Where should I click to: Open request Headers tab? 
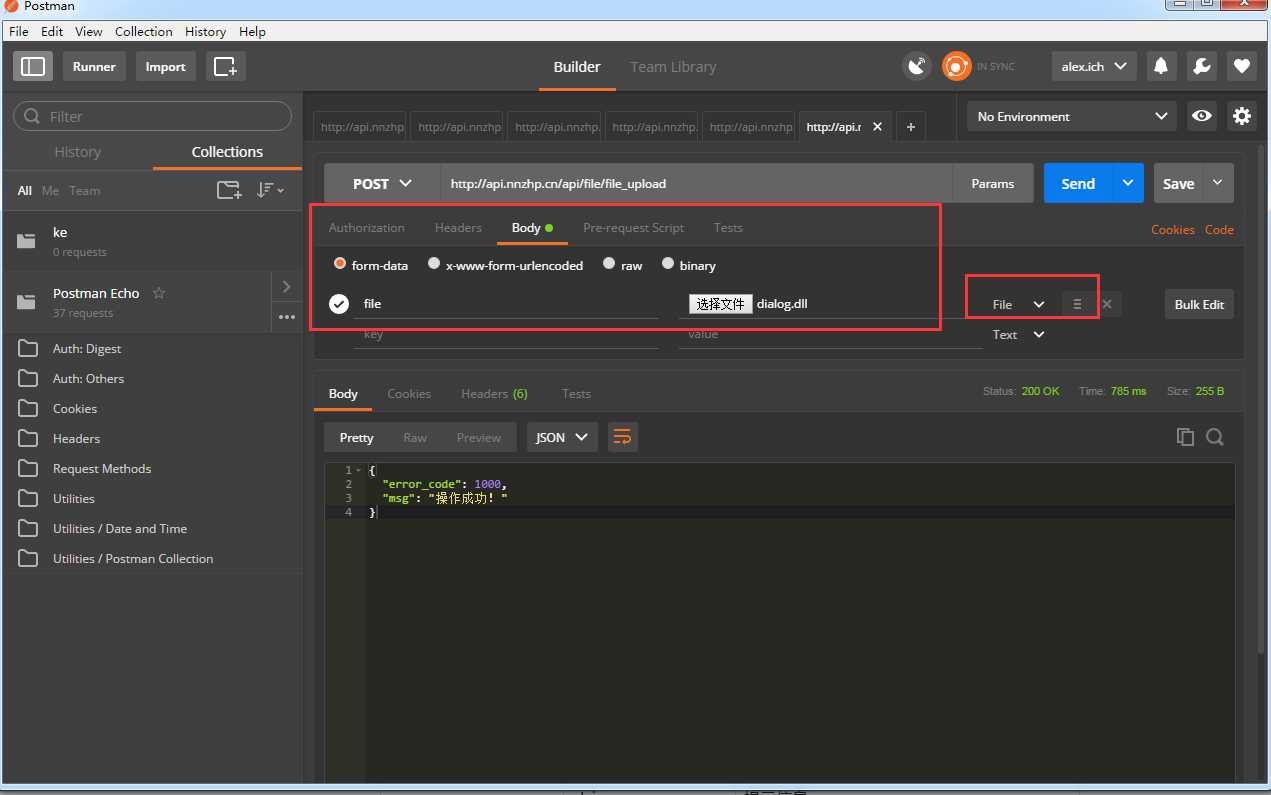[x=458, y=227]
